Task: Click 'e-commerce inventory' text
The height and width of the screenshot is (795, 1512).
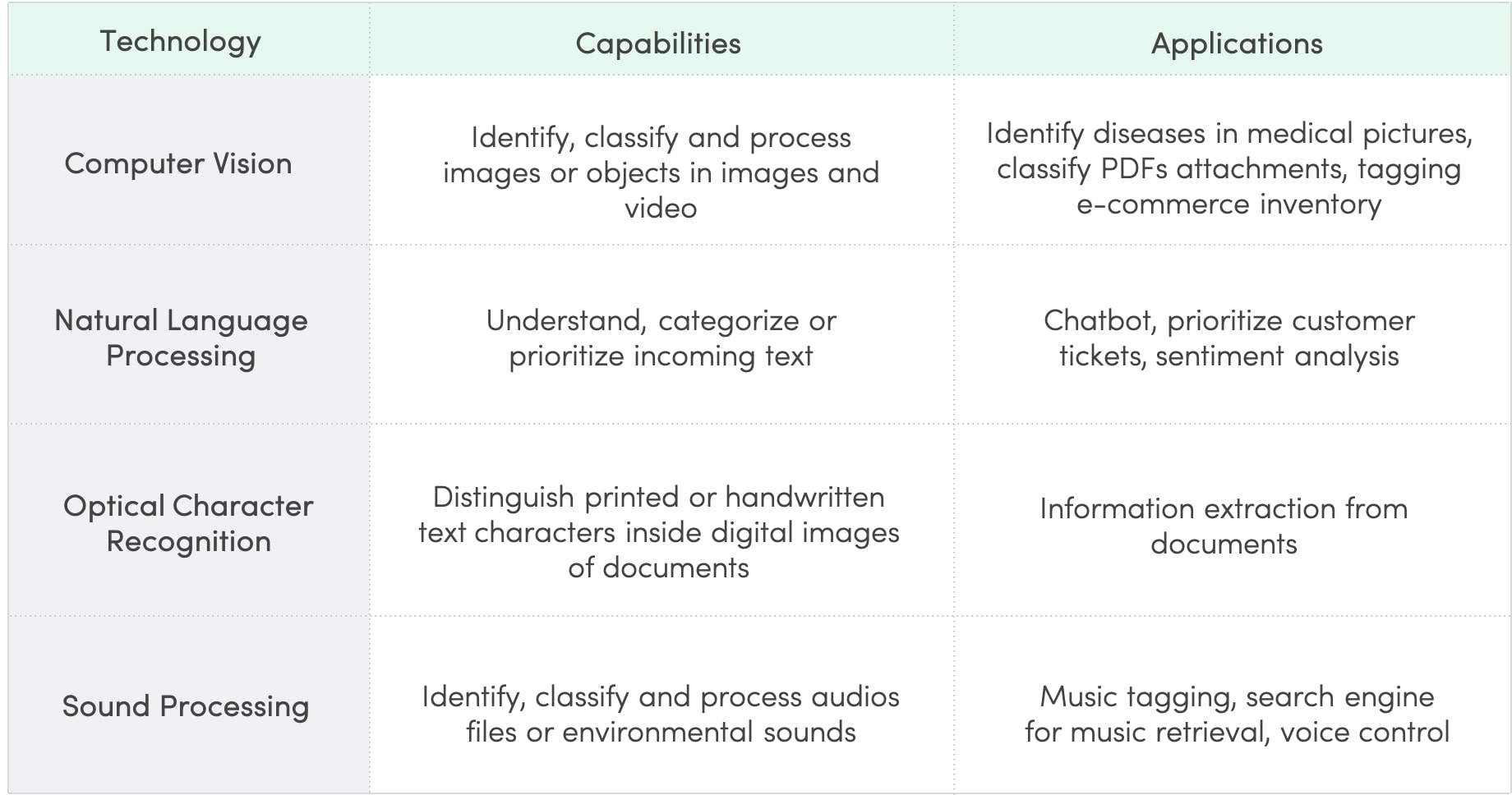Action: [1229, 204]
